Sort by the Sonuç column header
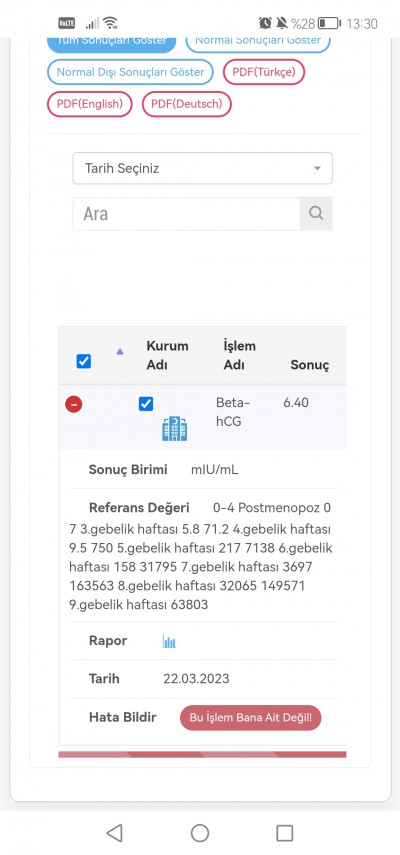This screenshot has width=400, height=855. click(x=310, y=365)
